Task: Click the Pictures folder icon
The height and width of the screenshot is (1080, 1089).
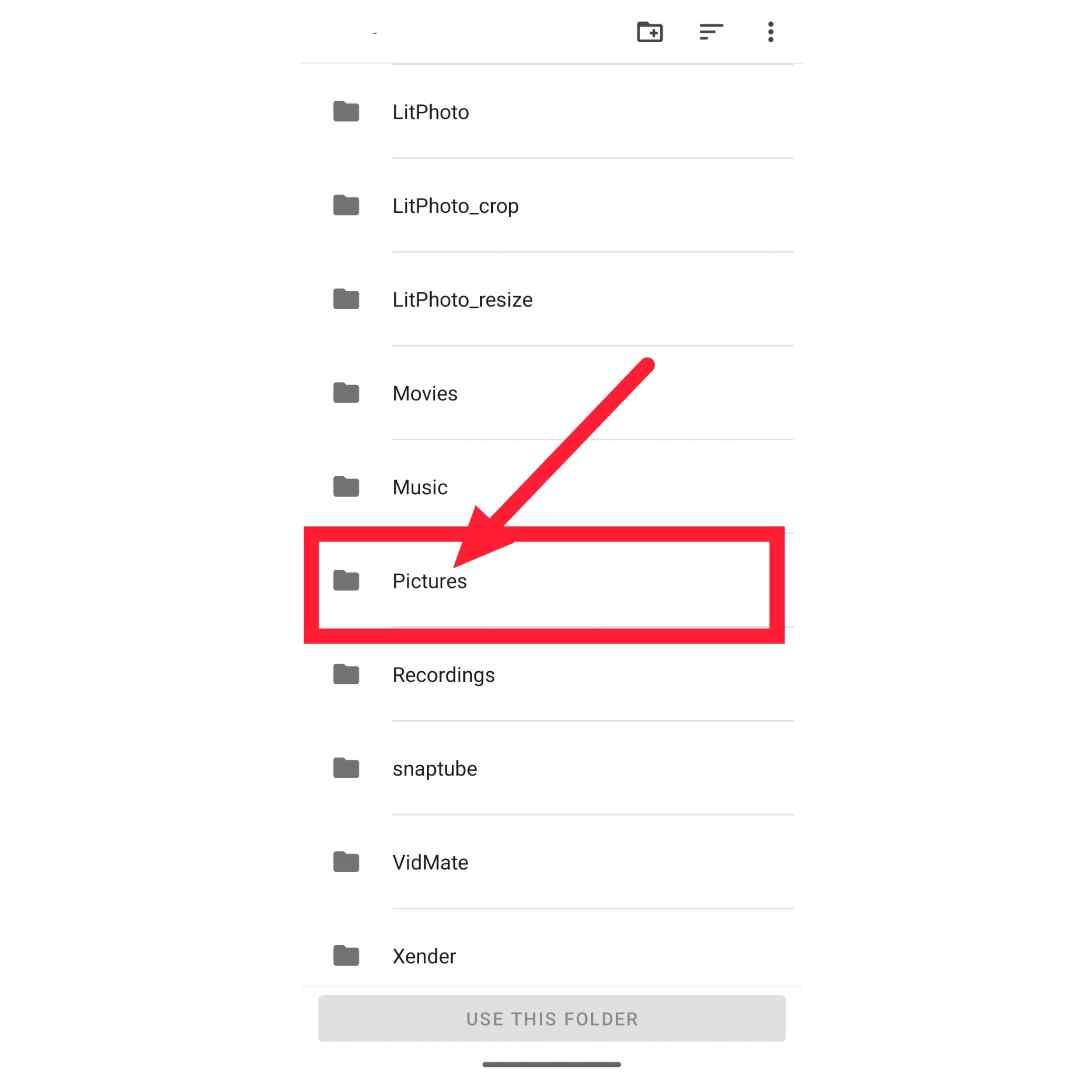Action: tap(346, 580)
